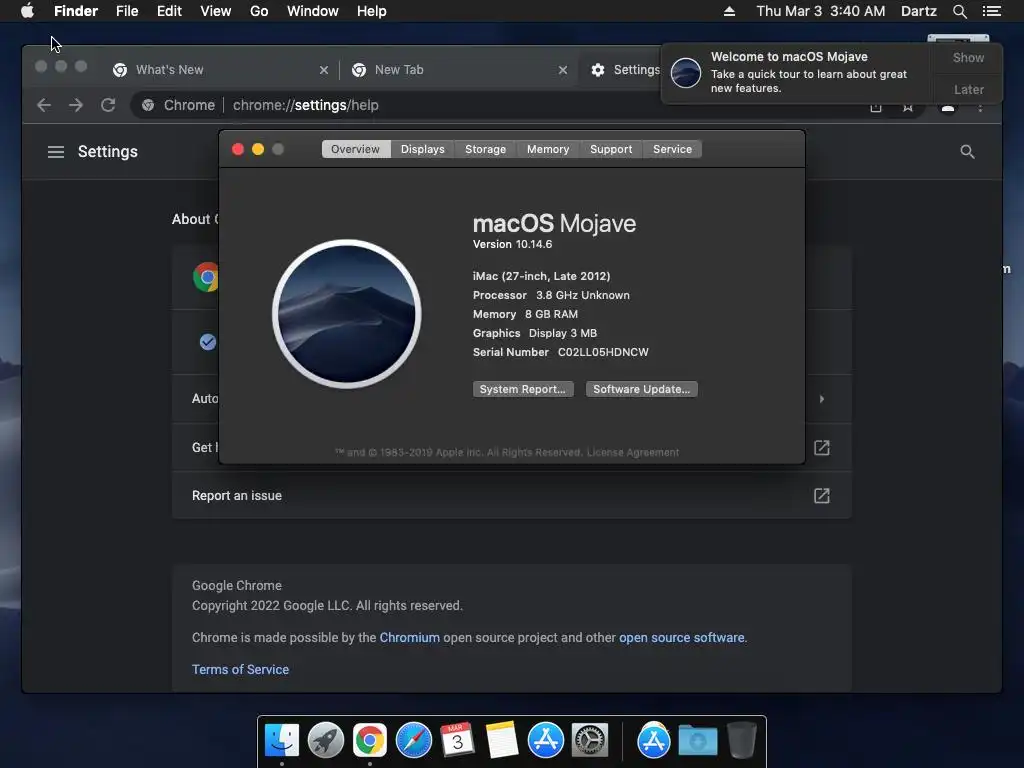Open the View menu

coord(216,11)
